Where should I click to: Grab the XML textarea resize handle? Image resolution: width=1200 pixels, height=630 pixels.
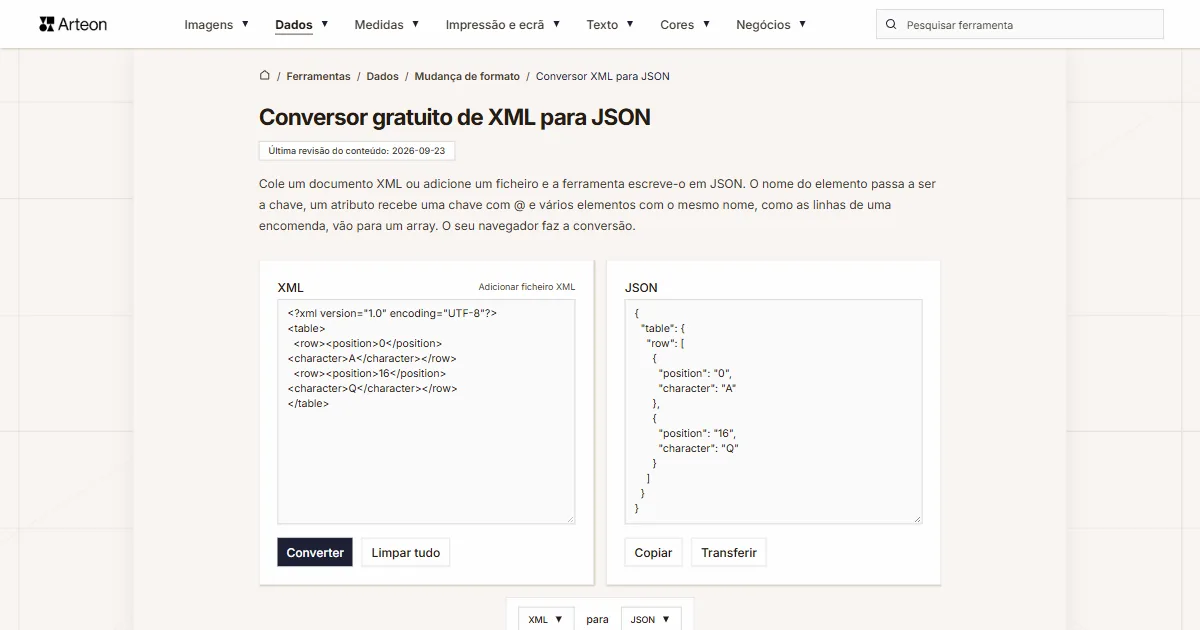pos(570,518)
